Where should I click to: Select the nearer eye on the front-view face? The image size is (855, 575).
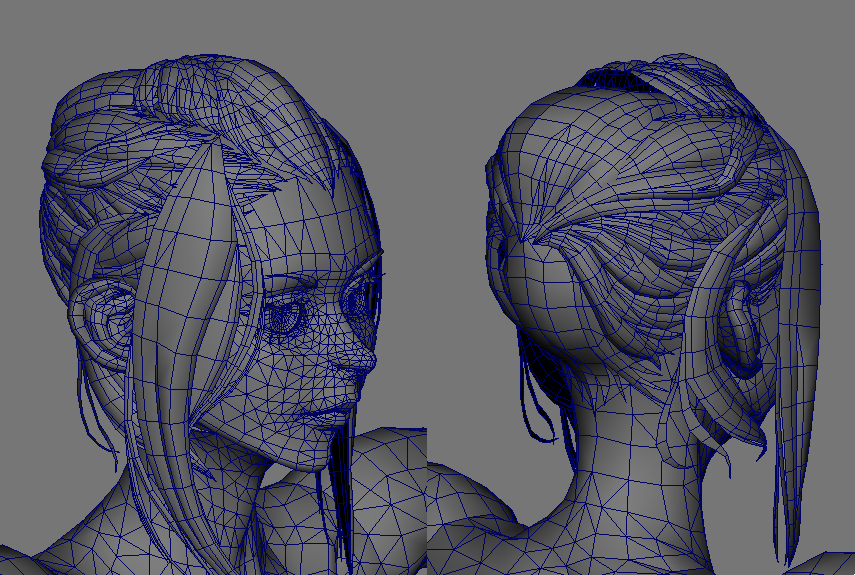tap(285, 317)
